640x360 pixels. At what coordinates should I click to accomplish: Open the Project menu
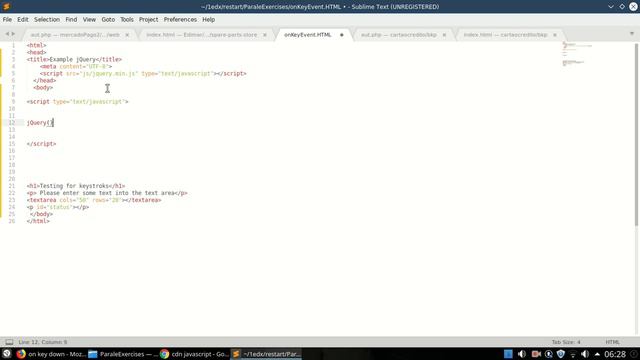click(149, 20)
